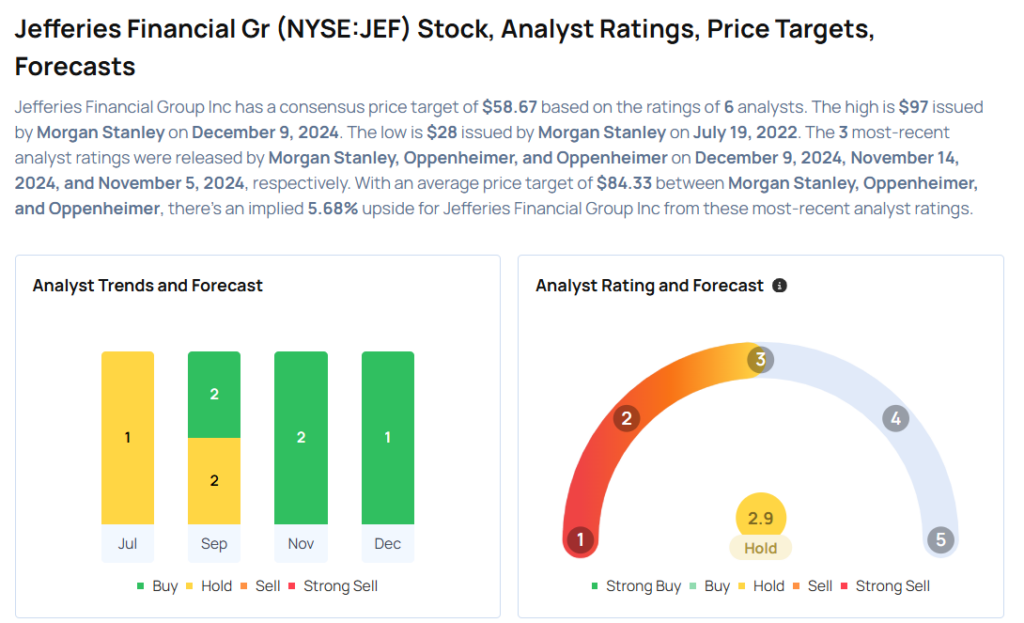
Task: Toggle Hold legend in Analyst Trends chart
Action: click(x=209, y=586)
